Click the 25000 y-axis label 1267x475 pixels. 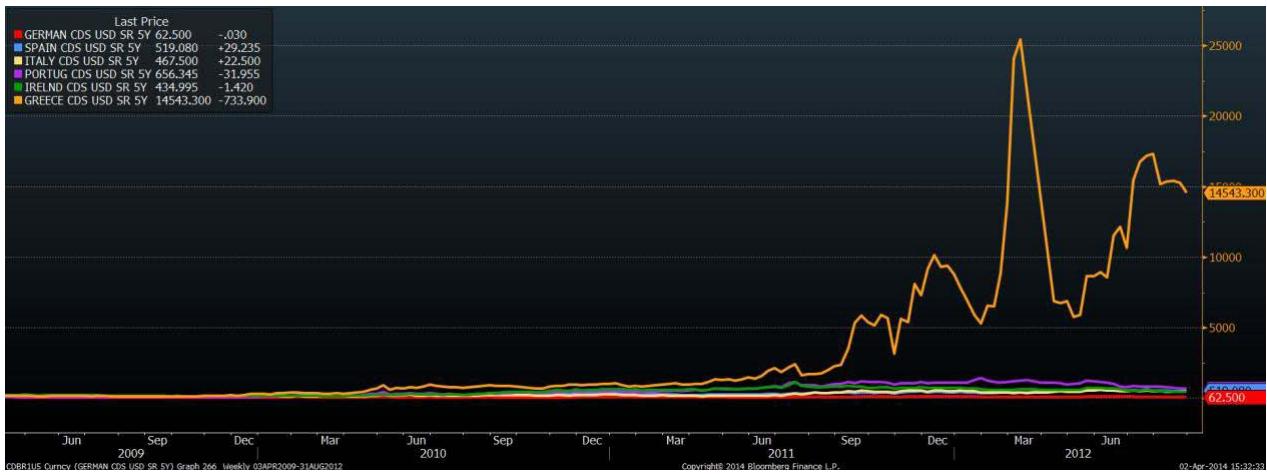pos(1224,46)
